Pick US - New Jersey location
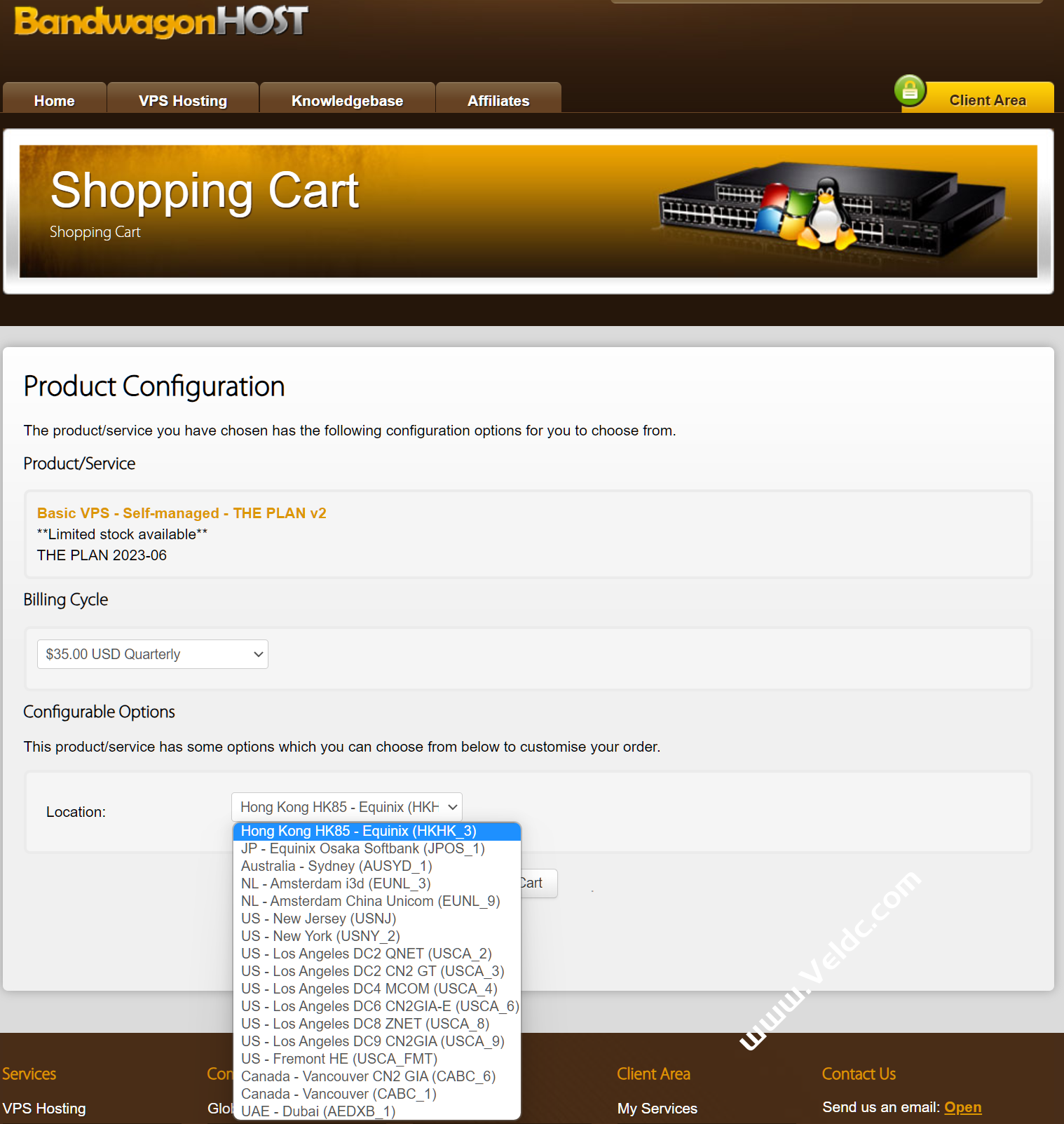The height and width of the screenshot is (1124, 1064). click(318, 919)
